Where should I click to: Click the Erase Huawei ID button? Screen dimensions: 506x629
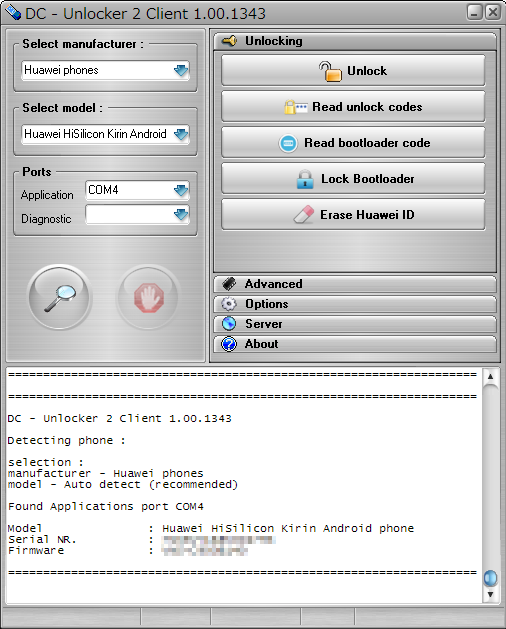(353, 215)
